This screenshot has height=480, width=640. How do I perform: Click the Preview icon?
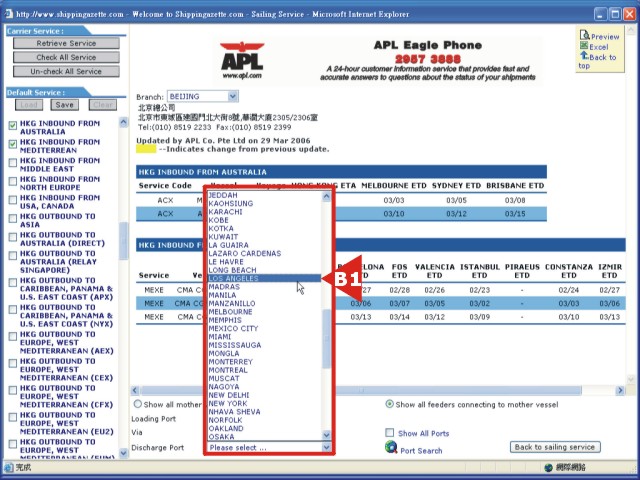(x=584, y=35)
